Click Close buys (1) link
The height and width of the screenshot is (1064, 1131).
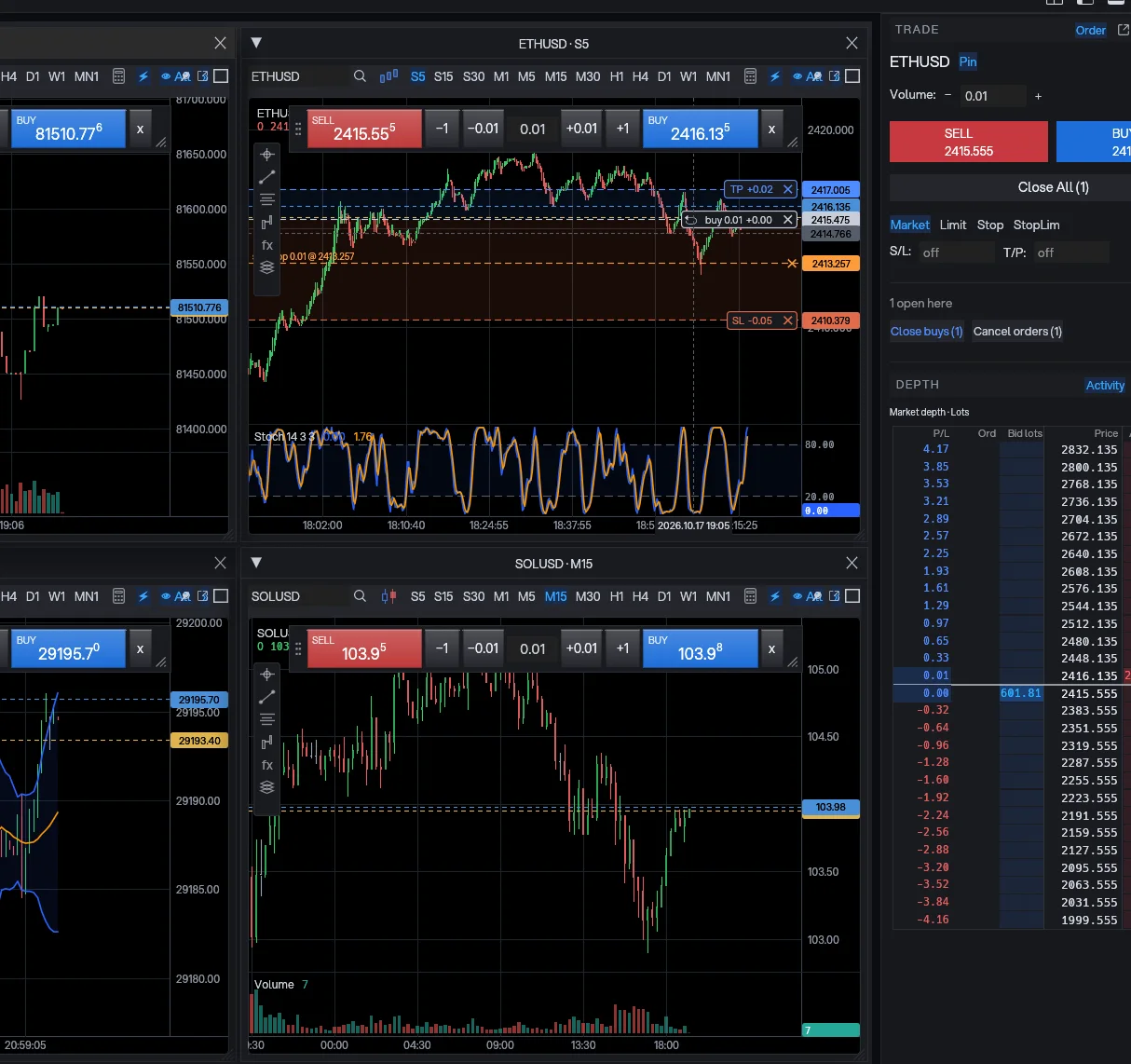pyautogui.click(x=927, y=332)
